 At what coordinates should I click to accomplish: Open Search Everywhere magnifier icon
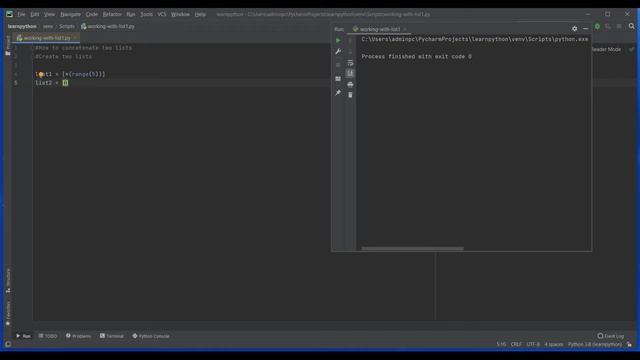(632, 26)
